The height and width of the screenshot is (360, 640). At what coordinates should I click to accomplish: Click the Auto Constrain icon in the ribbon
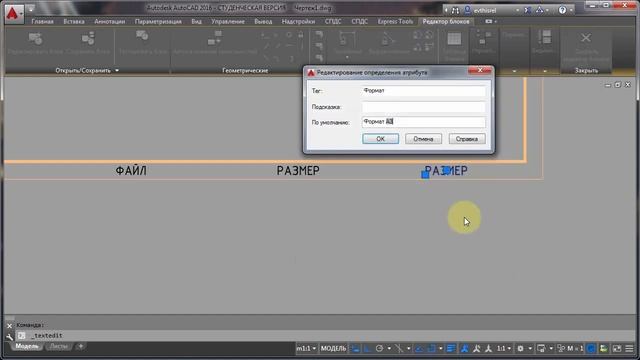click(x=215, y=38)
